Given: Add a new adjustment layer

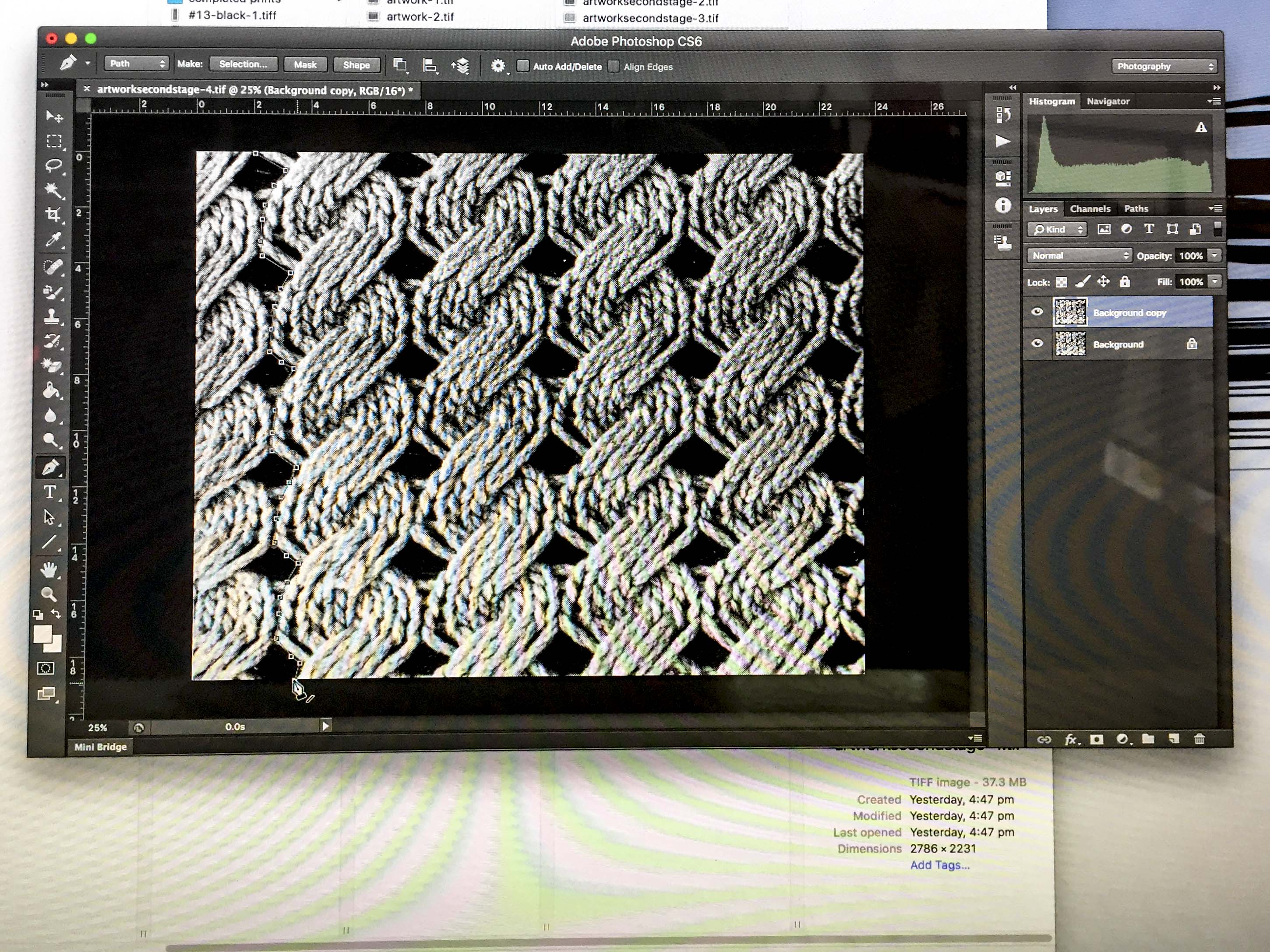Looking at the screenshot, I should point(1122,739).
